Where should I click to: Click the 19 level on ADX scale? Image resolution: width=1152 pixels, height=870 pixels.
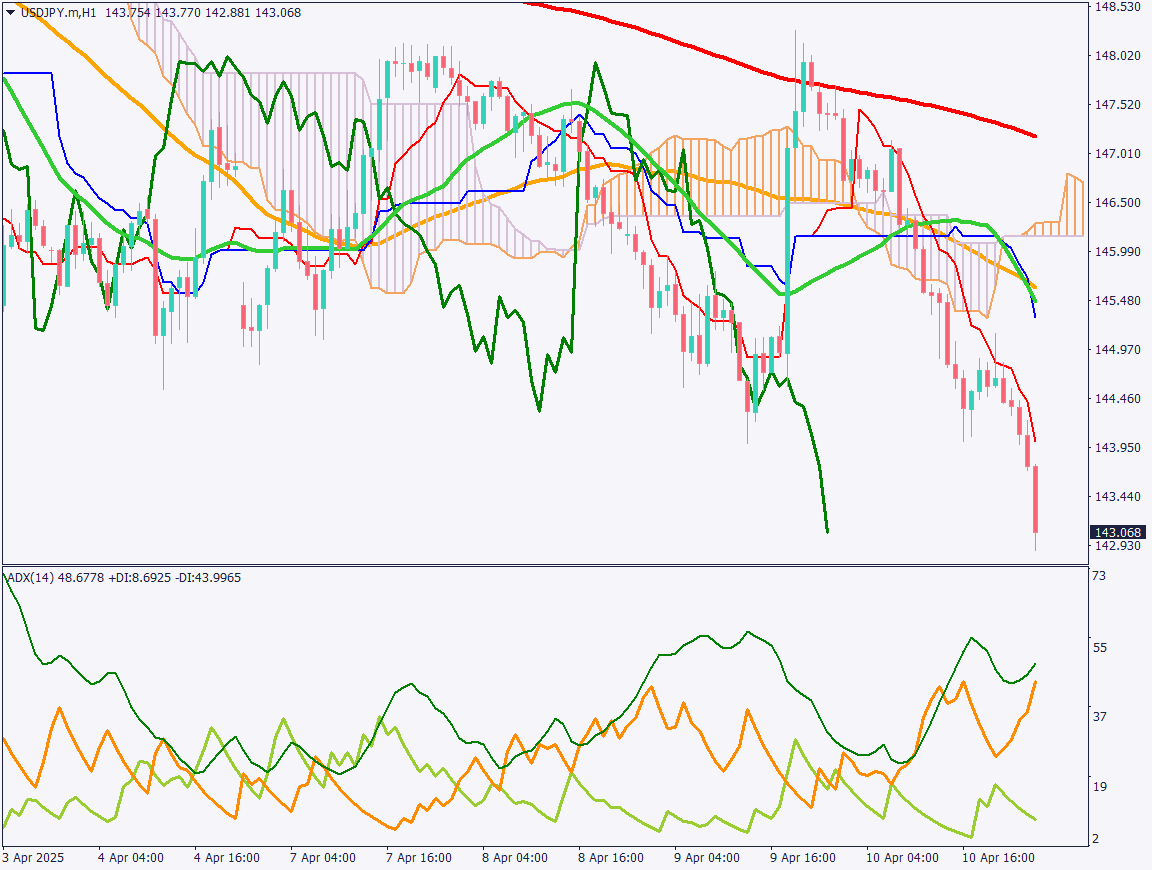click(x=1098, y=787)
